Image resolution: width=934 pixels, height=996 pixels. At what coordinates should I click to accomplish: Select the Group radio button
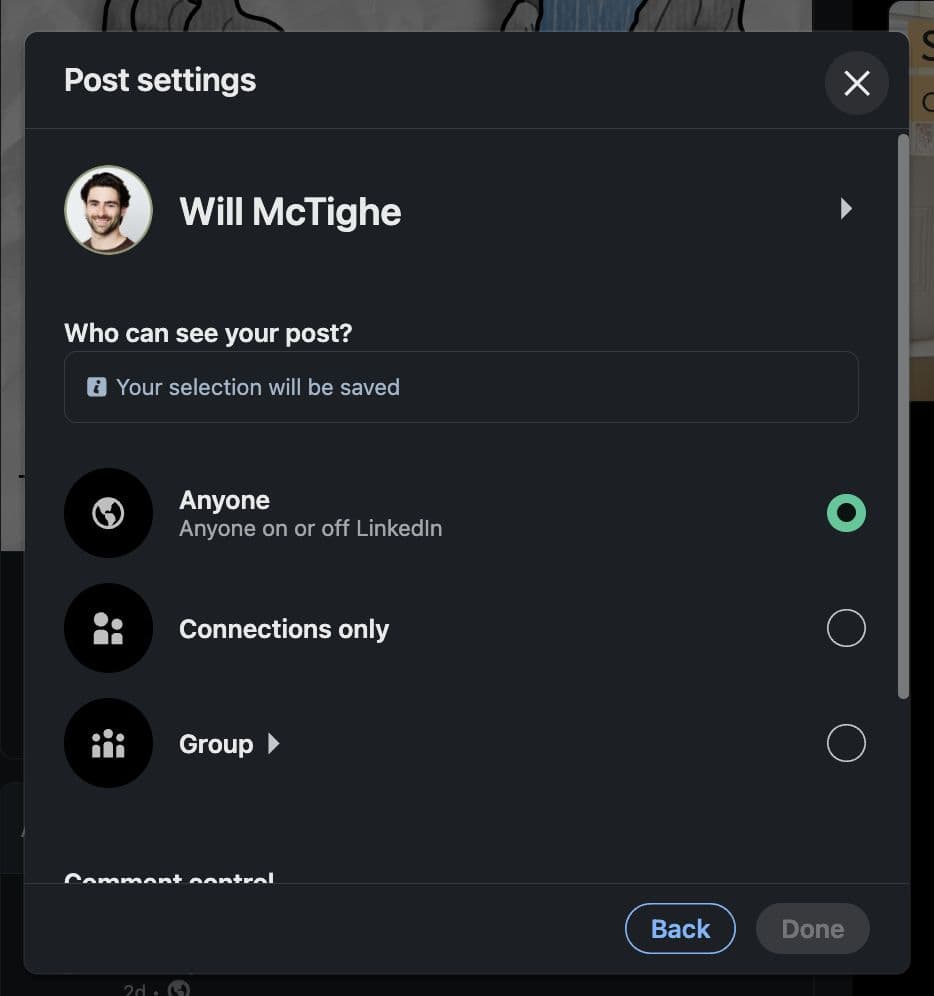[x=846, y=743]
